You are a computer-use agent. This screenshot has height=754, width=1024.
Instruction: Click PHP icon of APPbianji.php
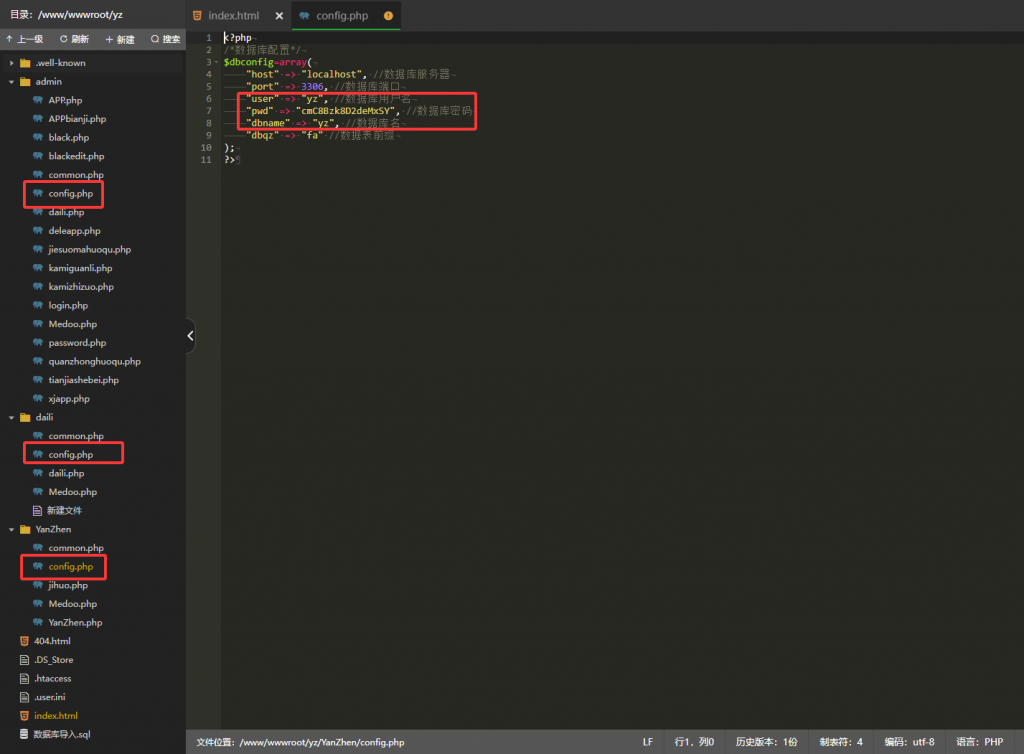click(x=38, y=119)
